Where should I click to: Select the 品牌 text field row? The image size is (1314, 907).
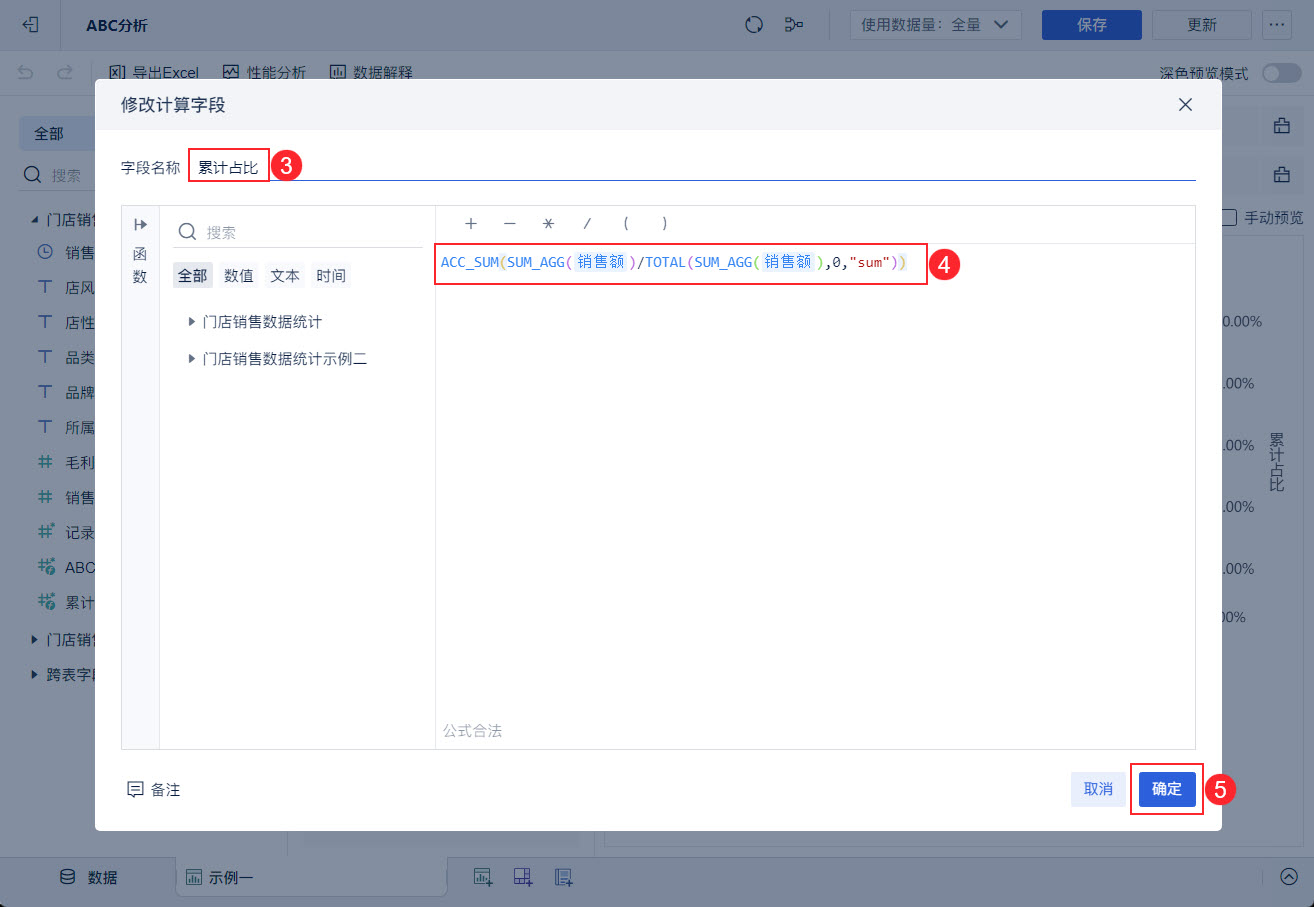pos(66,392)
